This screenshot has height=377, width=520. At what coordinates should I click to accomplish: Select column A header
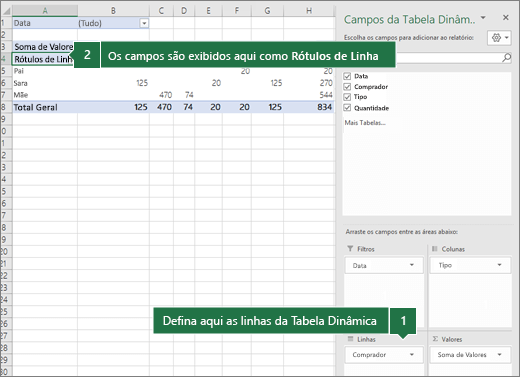[45, 11]
